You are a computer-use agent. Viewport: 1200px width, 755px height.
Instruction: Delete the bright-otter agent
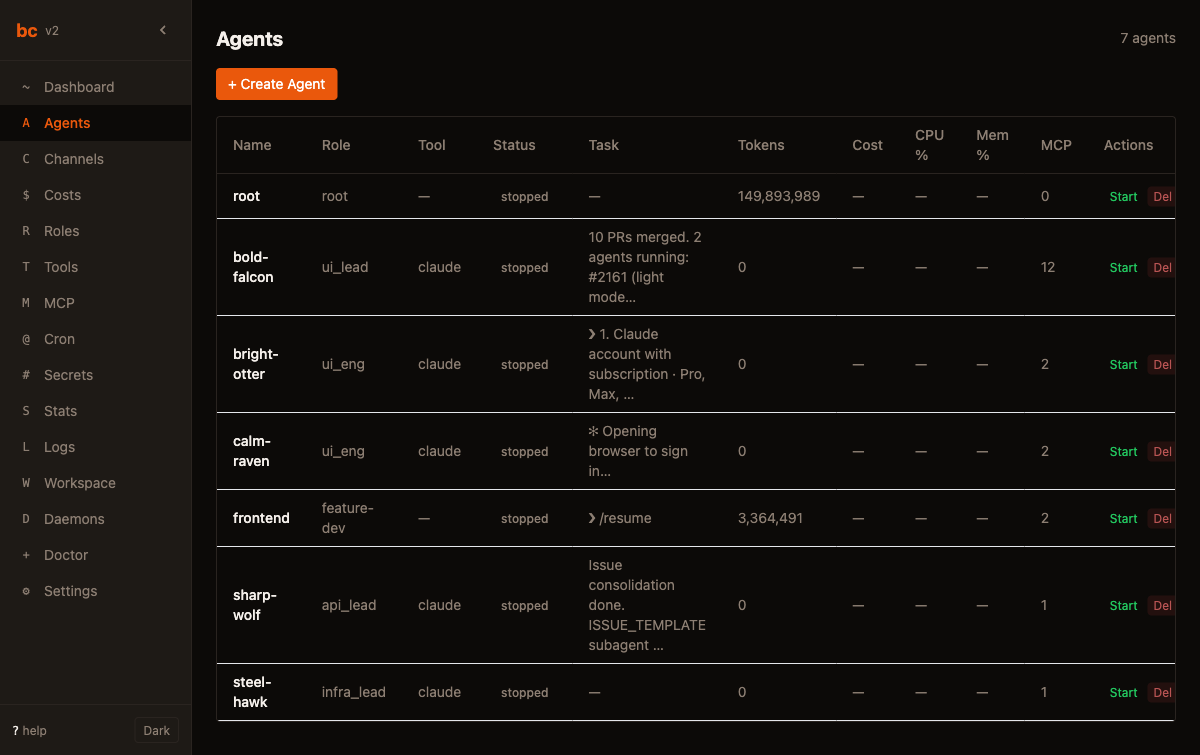tap(1161, 365)
